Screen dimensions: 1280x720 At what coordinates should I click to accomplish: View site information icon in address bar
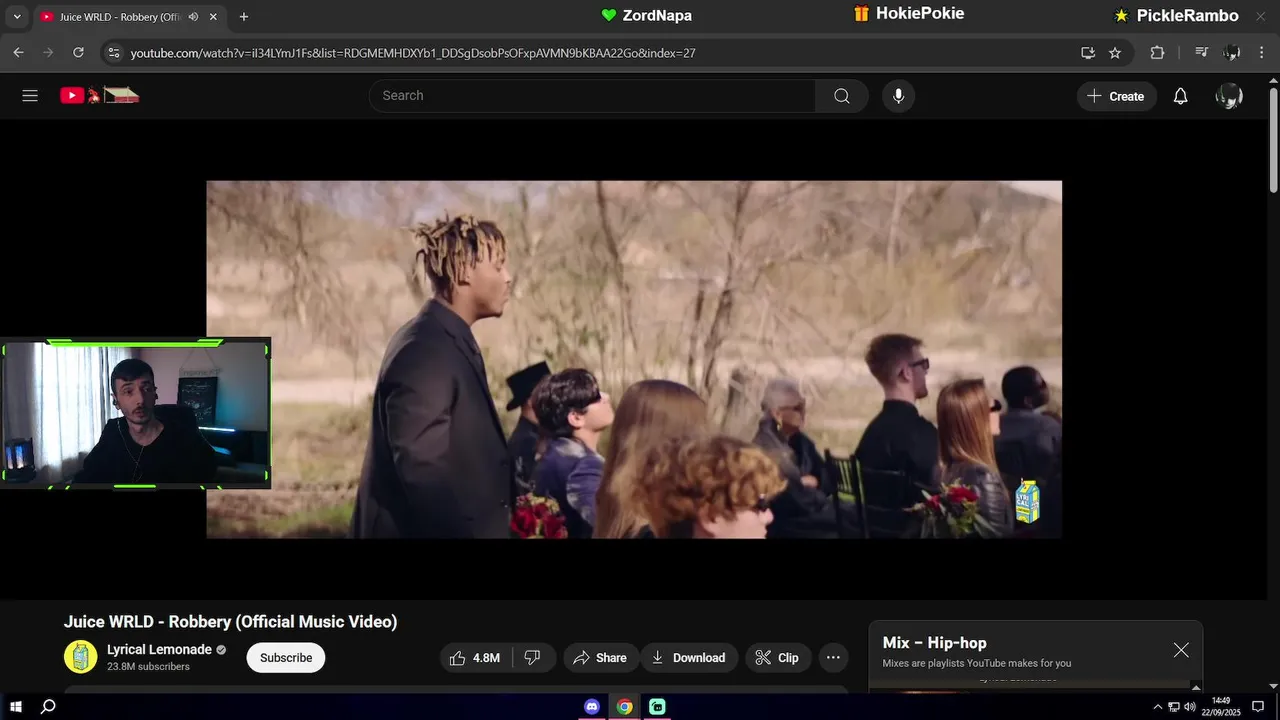(x=113, y=53)
